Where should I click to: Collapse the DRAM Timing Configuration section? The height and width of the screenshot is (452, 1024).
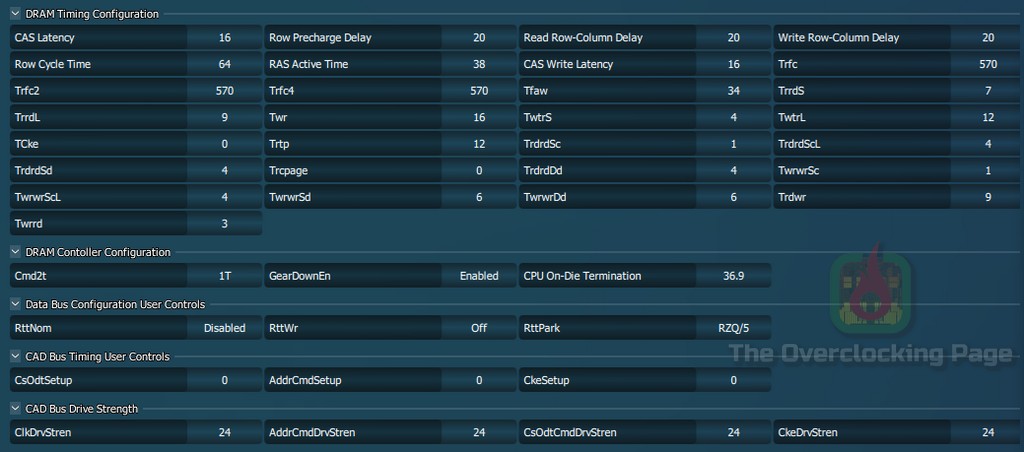[15, 14]
